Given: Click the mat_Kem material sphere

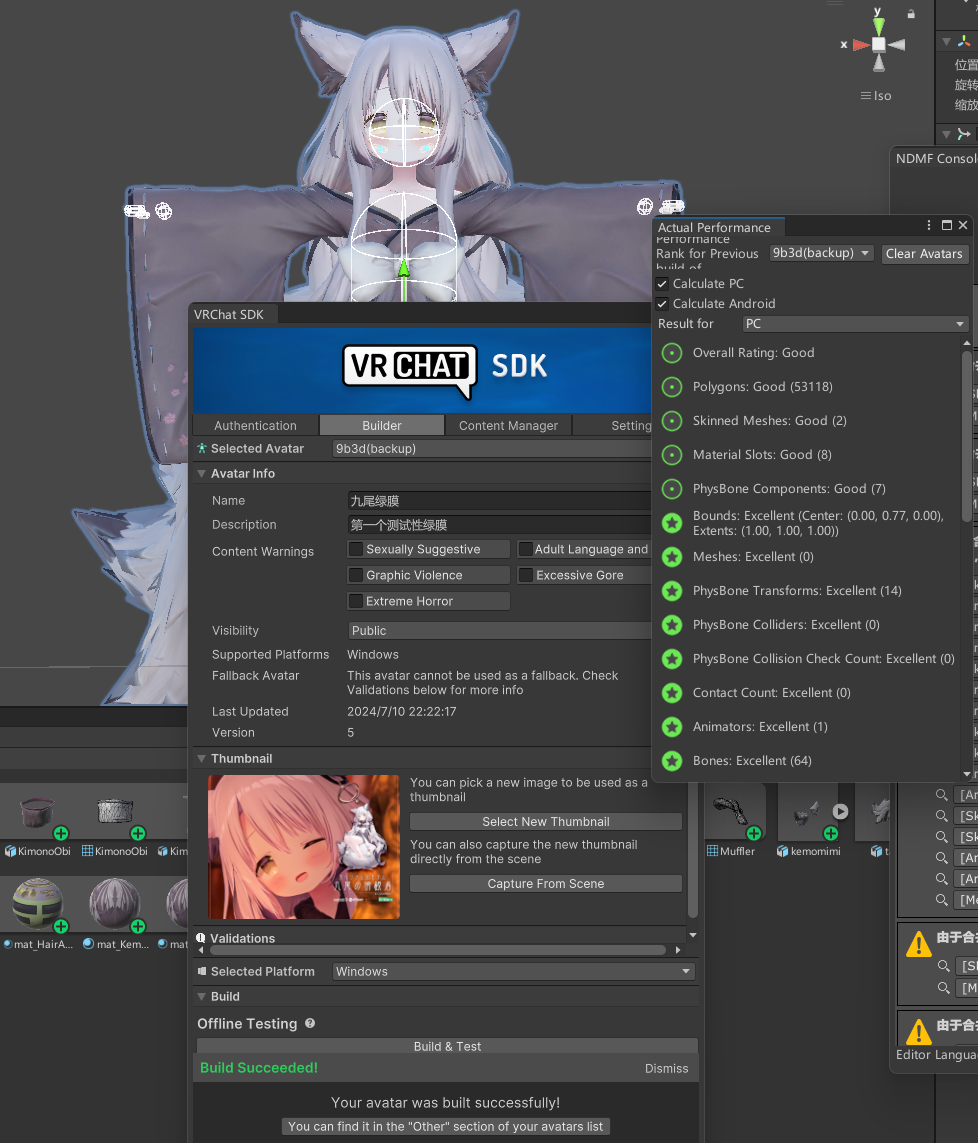Looking at the screenshot, I should point(114,903).
